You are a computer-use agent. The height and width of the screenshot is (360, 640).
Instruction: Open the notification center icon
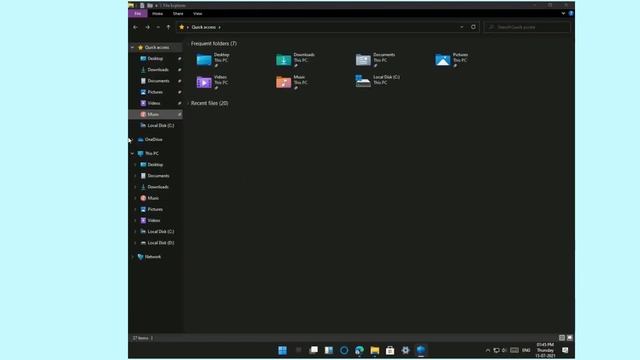click(x=565, y=350)
